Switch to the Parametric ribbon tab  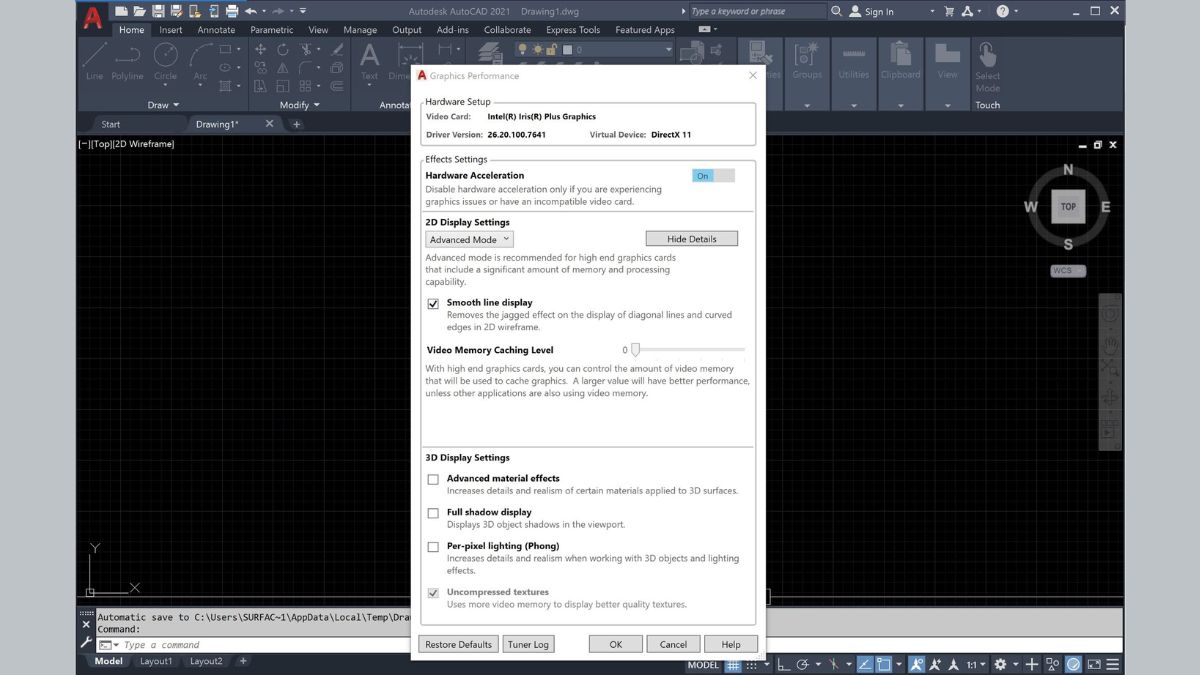(x=272, y=30)
